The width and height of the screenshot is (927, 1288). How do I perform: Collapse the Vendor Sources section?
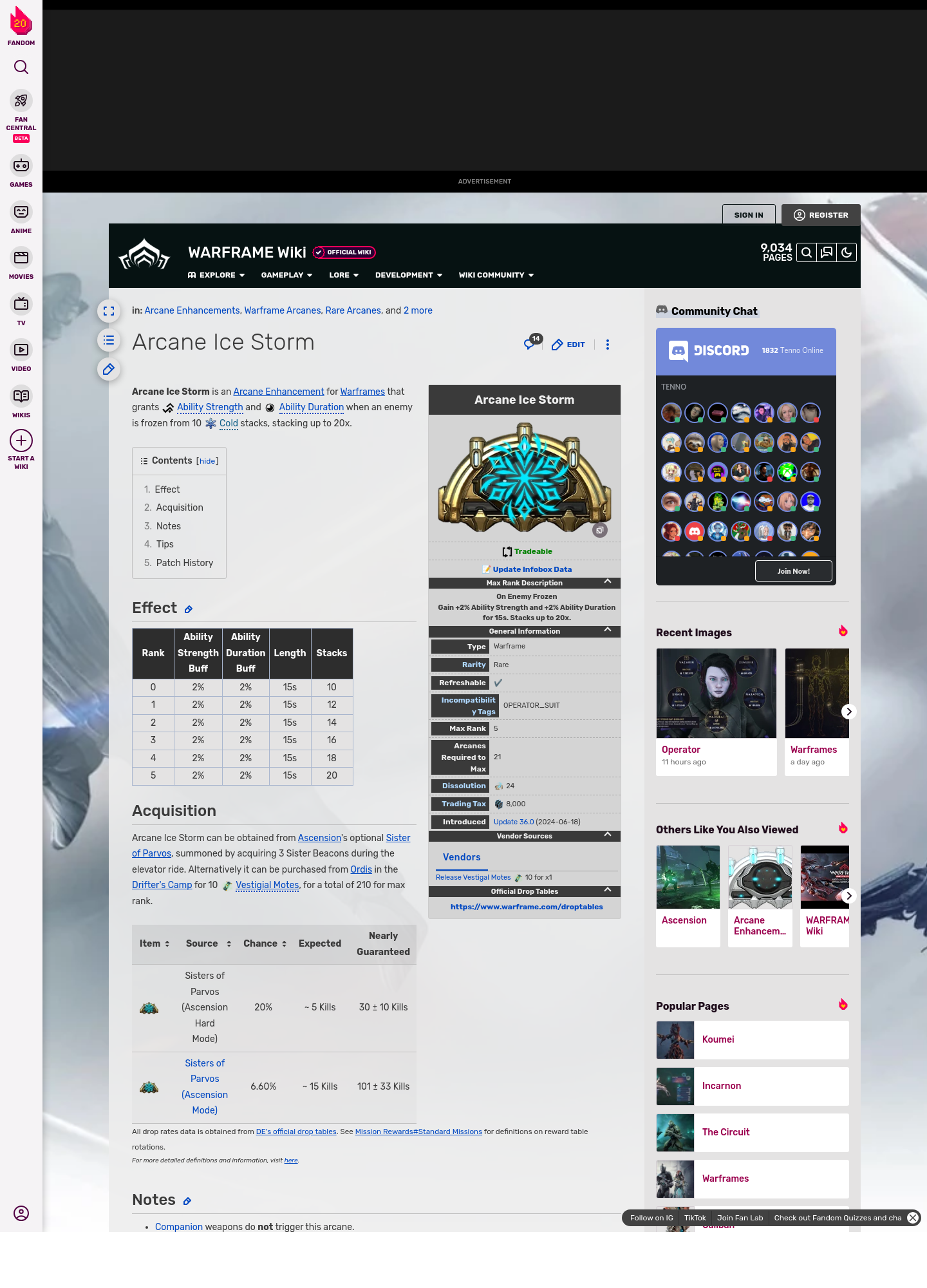click(608, 835)
